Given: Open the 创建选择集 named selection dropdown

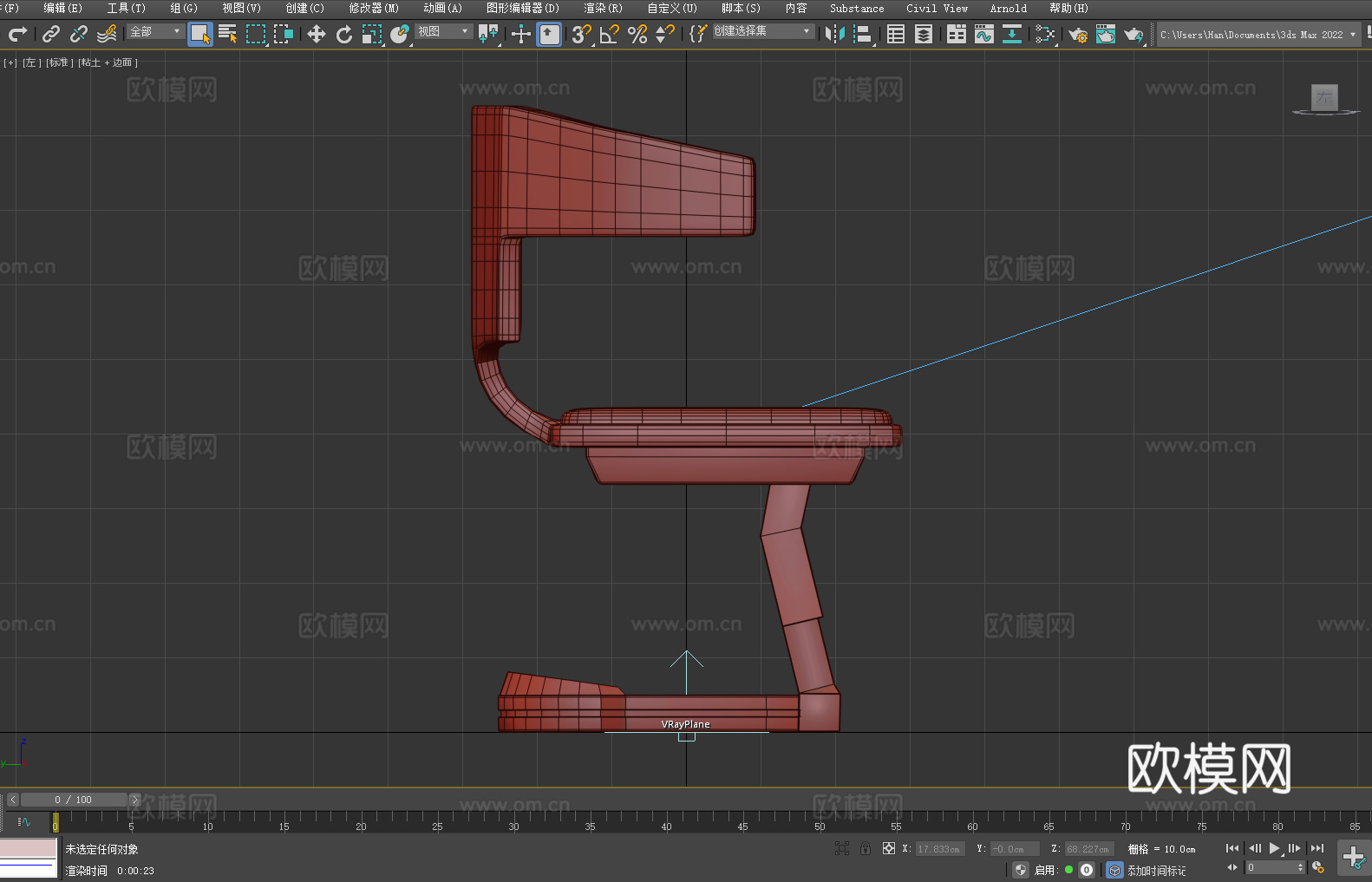Looking at the screenshot, I should click(x=763, y=31).
